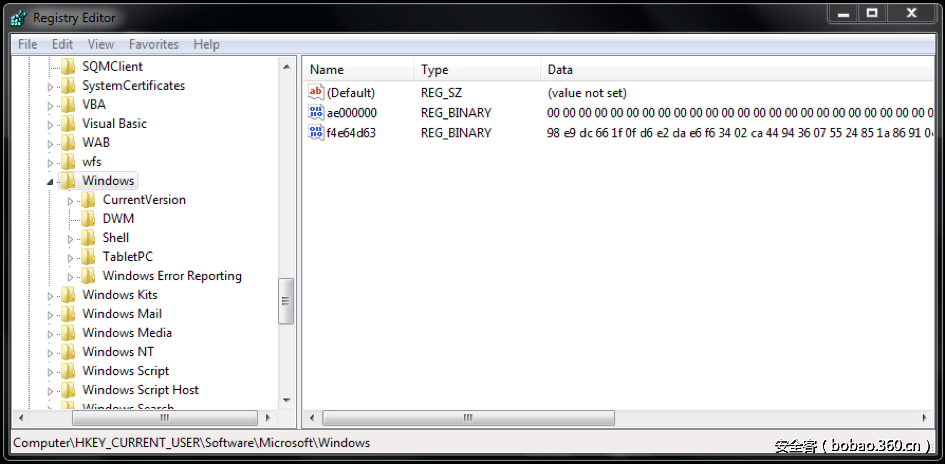Screen dimensions: 945x464
Task: Click the Windows Error Reporting folder icon
Action: (89, 276)
